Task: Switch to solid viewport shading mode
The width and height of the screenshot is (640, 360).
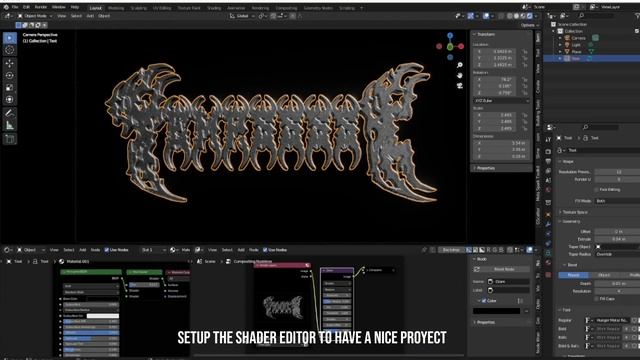Action: click(516, 16)
